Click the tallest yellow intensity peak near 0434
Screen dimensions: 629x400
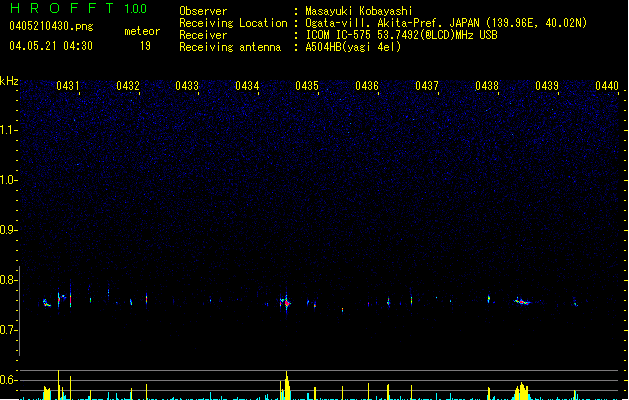click(286, 385)
